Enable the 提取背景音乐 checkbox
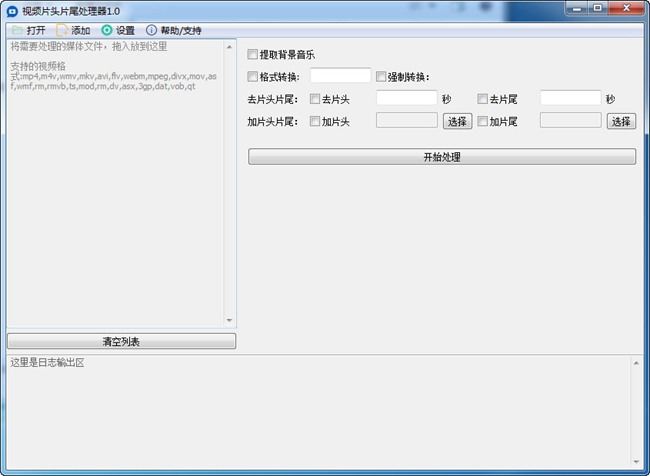Viewport: 650px width, 476px height. [x=253, y=54]
